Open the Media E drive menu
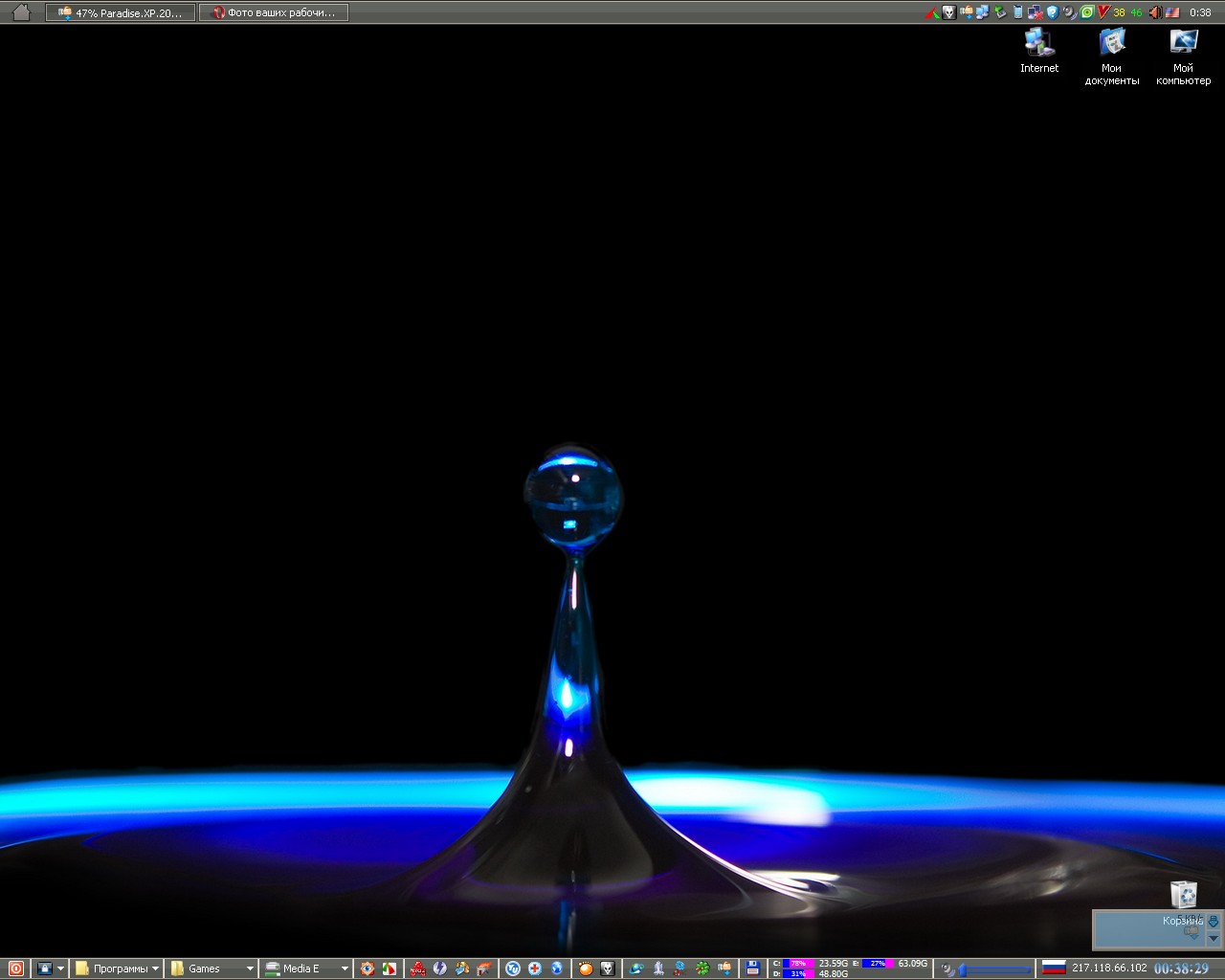Screen dimensions: 1225x980 (x=292, y=969)
